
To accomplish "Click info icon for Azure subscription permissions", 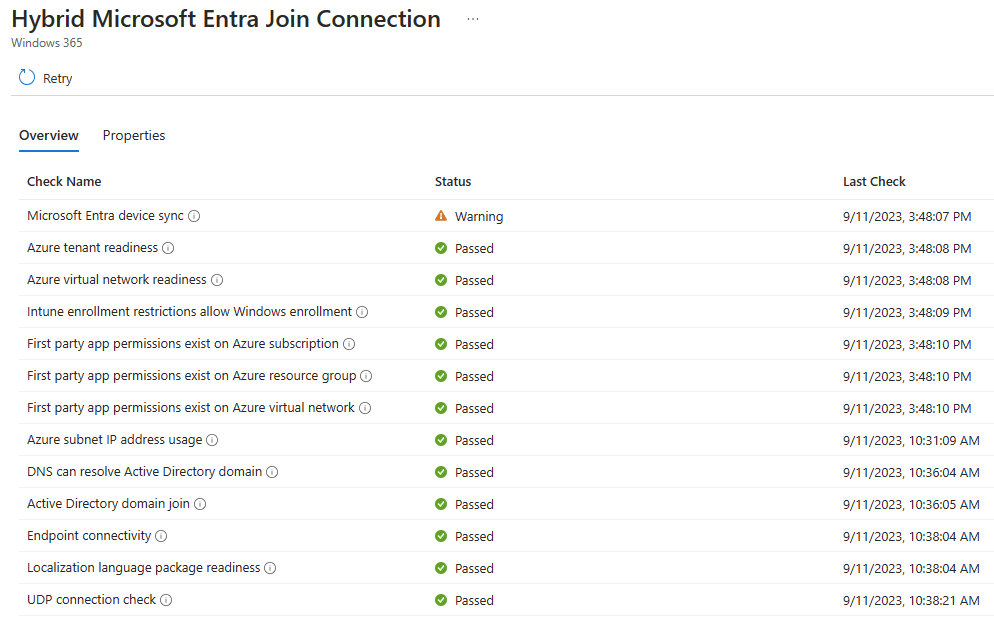I will click(349, 344).
